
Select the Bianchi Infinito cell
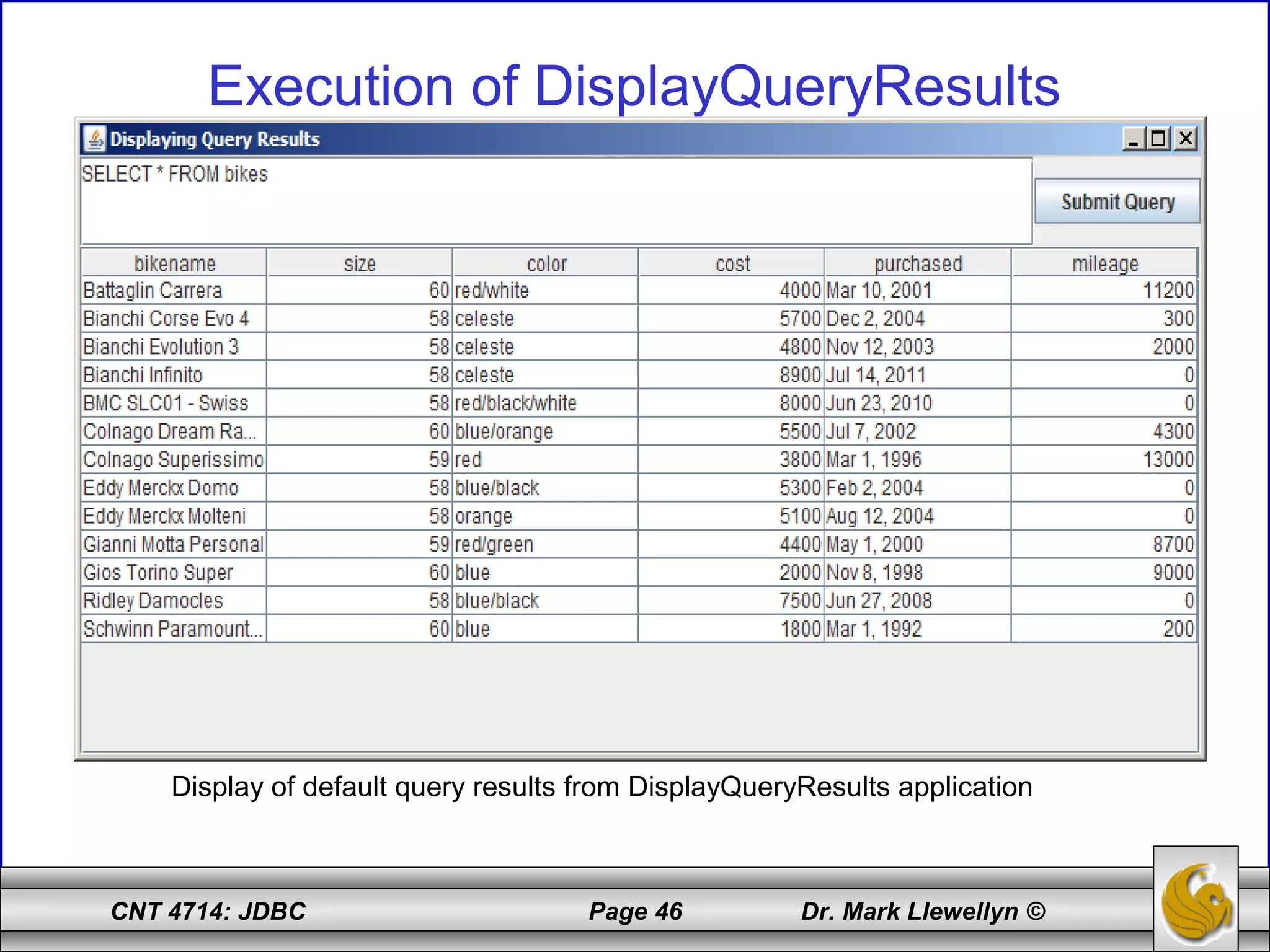[x=174, y=375]
